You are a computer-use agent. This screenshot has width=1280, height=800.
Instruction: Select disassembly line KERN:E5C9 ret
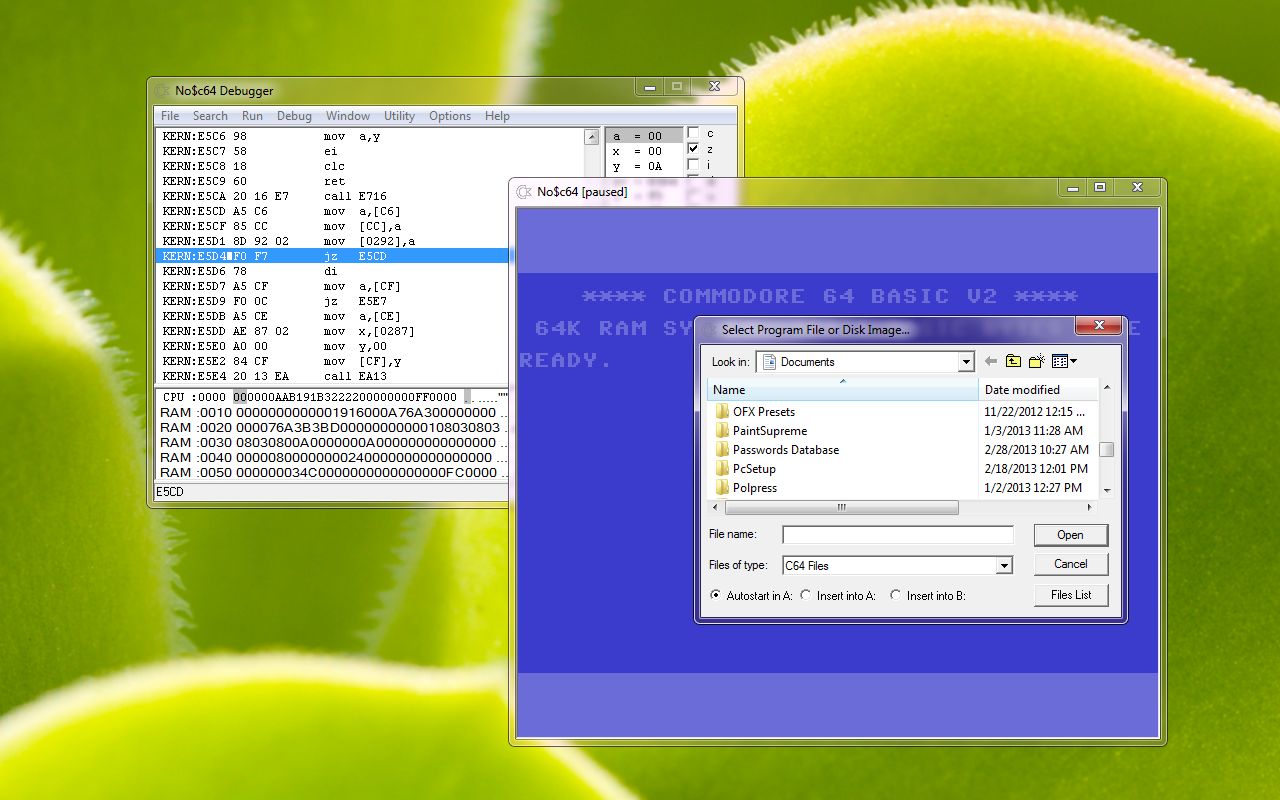tap(370, 181)
